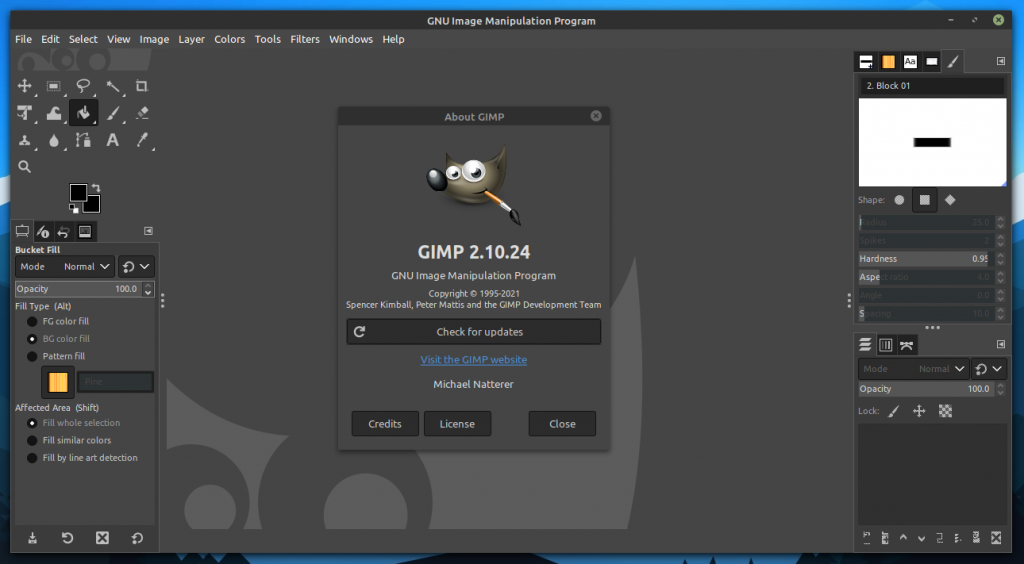
Task: Click the foreground color swatch
Action: 78,192
